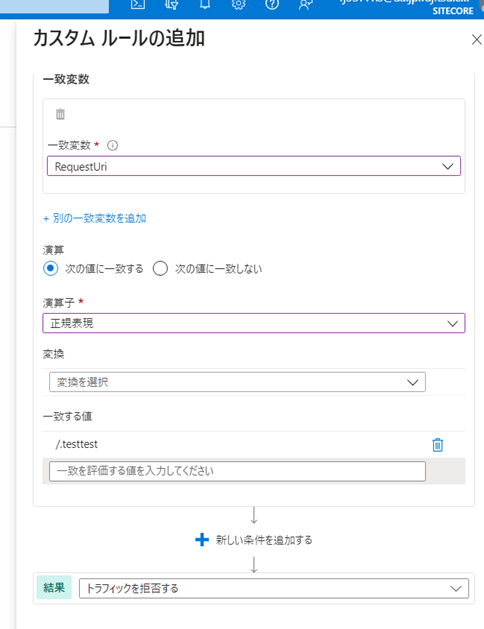This screenshot has height=629, width=484.
Task: Open the feedback icon in the top bar
Action: coord(306,4)
